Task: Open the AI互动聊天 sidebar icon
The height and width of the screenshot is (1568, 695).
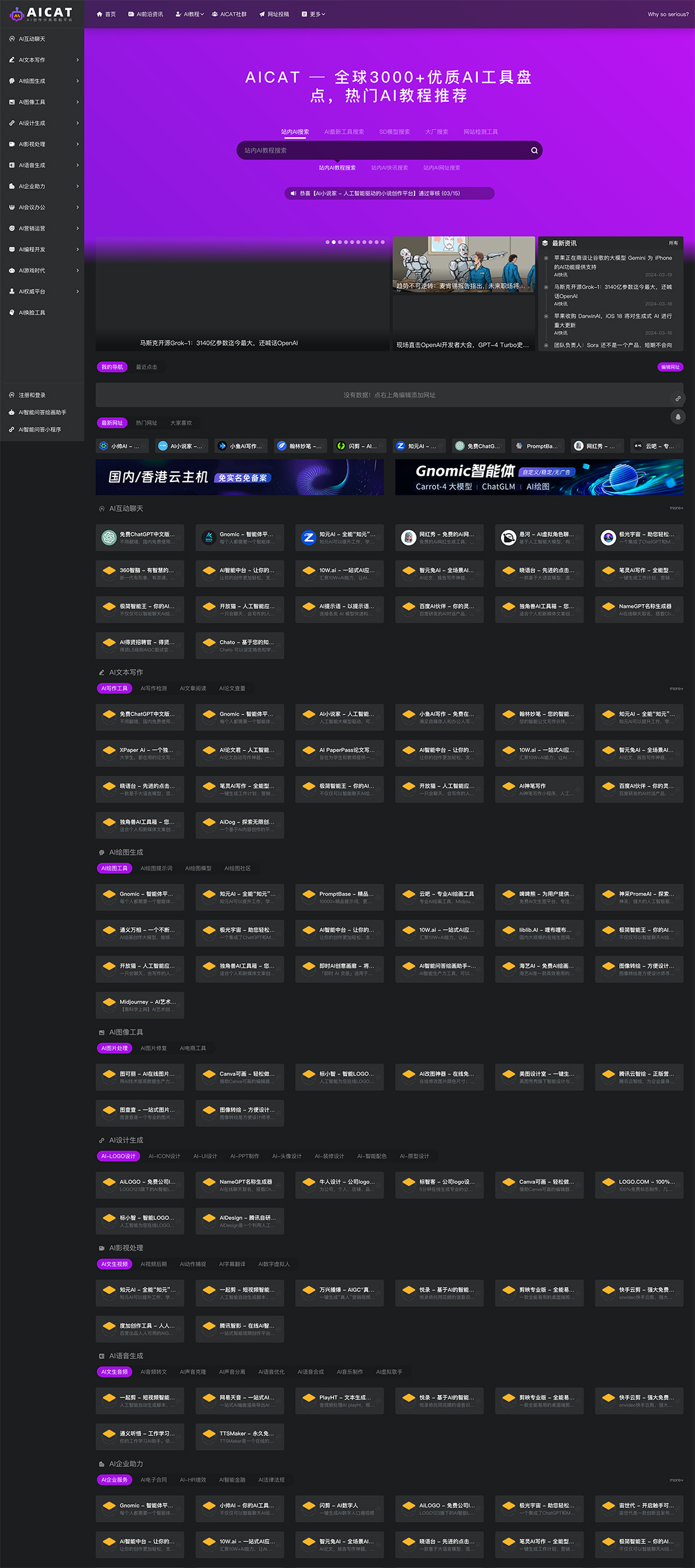Action: click(x=12, y=39)
